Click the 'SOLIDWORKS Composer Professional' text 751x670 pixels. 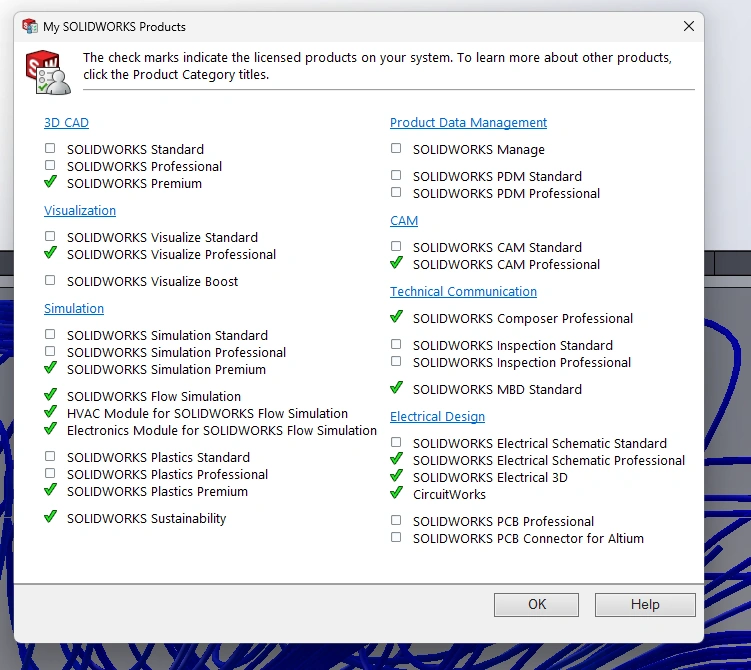coord(523,319)
